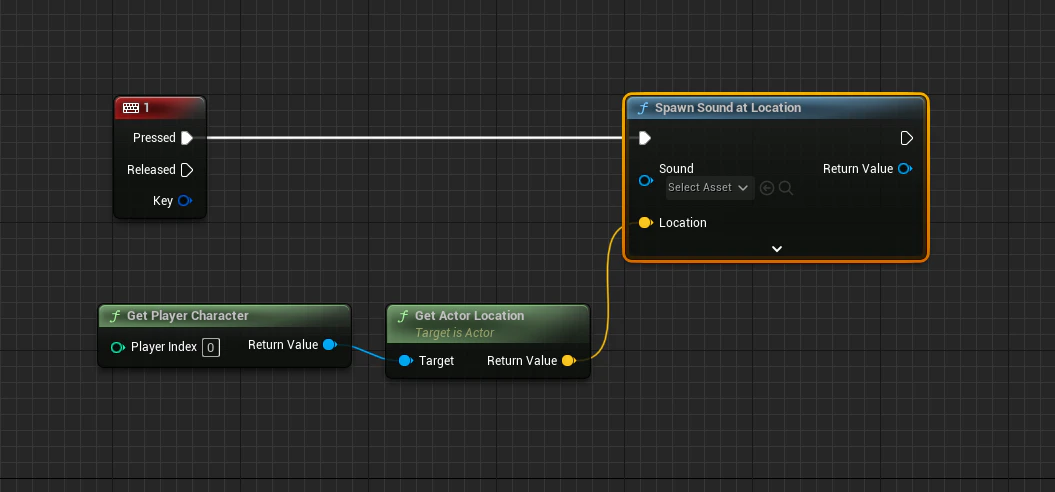Click function icon on Get Player Character
Image resolution: width=1055 pixels, height=492 pixels.
[114, 316]
